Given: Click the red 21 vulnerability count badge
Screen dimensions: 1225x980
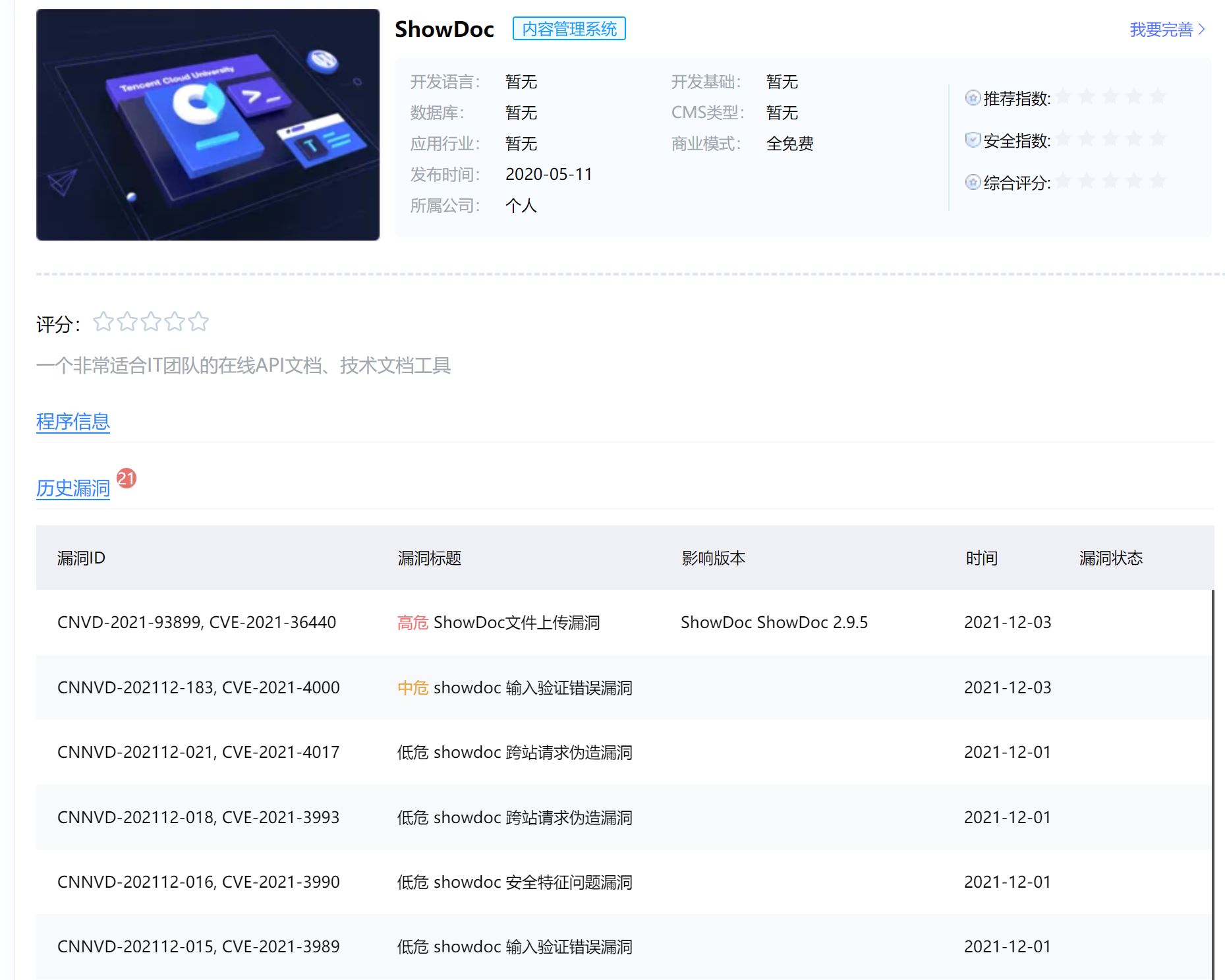Looking at the screenshot, I should coord(127,478).
